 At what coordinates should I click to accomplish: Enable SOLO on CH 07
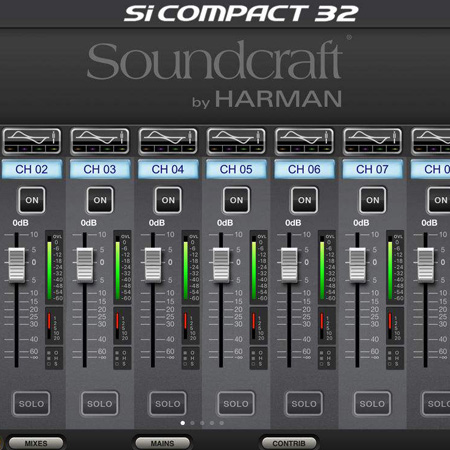[372, 404]
